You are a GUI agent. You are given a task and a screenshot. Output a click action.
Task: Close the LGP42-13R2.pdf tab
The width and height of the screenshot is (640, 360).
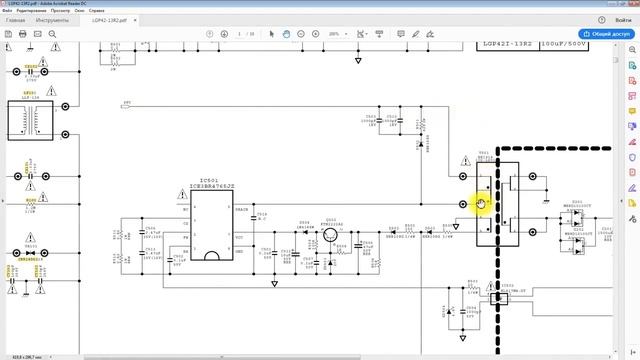[x=135, y=20]
